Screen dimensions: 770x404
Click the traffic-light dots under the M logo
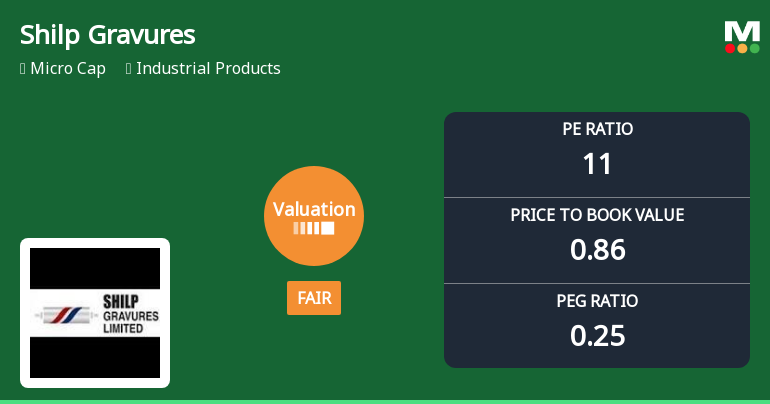tap(742, 48)
